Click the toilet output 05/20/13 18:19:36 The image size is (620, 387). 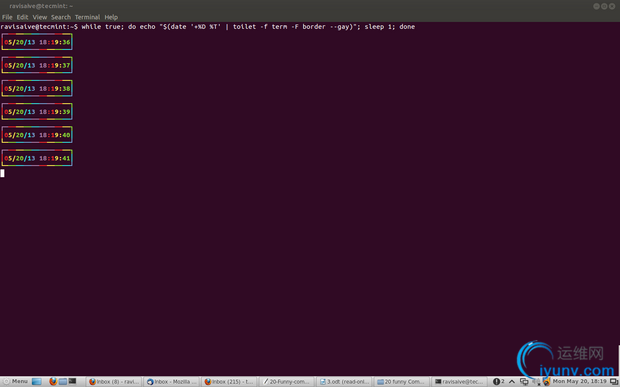tap(37, 42)
